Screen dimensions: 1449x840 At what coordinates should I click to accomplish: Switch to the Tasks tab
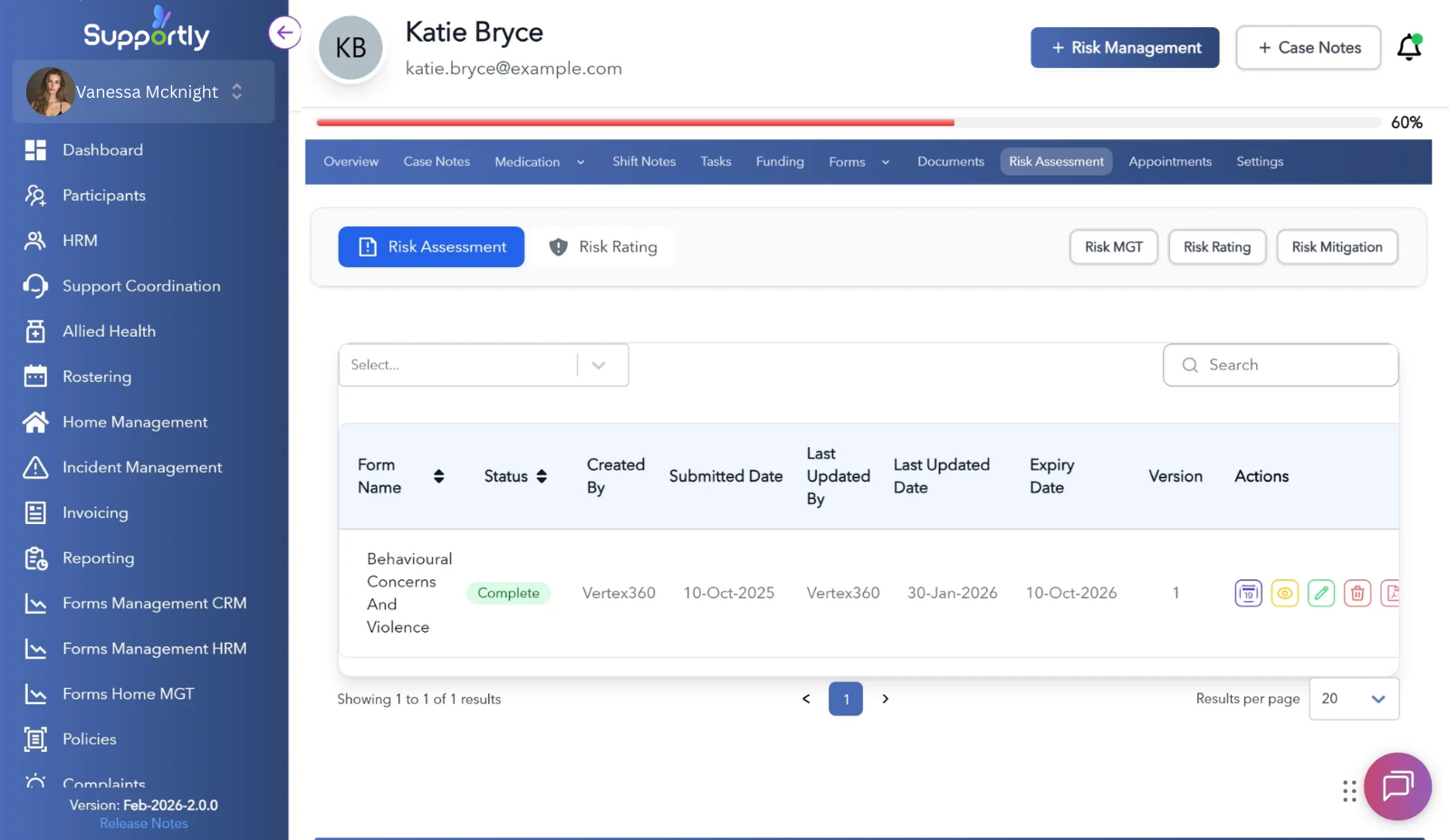(715, 161)
